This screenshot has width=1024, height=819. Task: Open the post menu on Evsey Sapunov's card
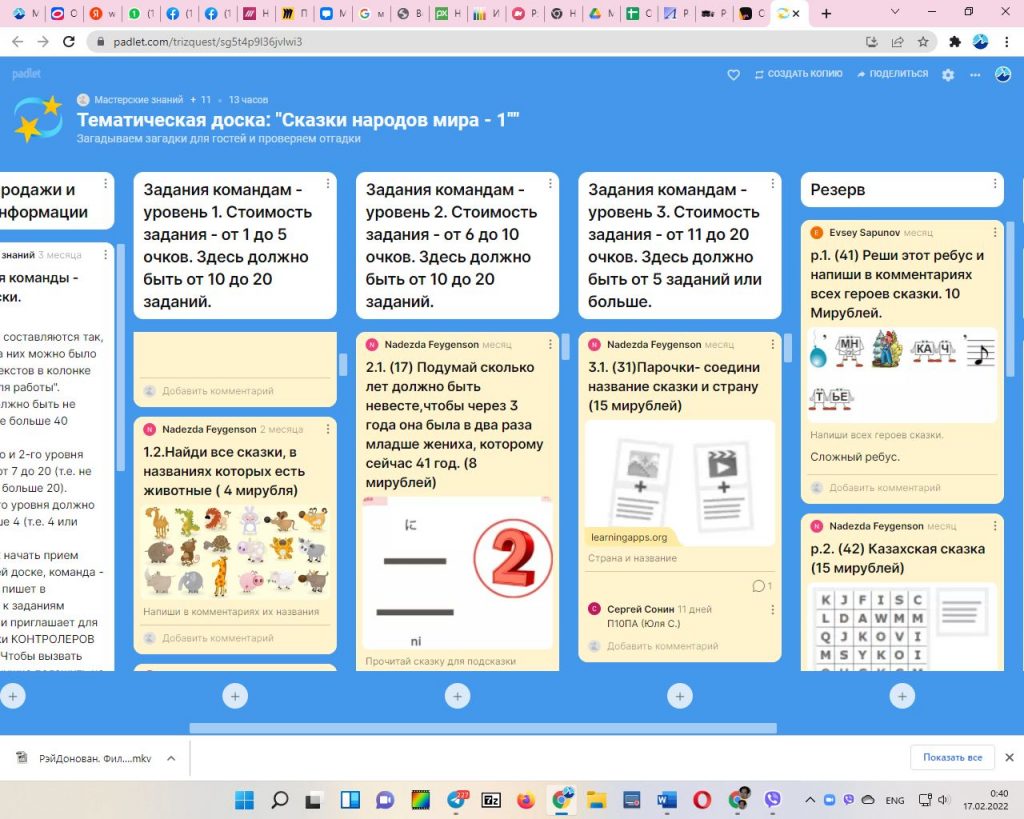point(994,233)
